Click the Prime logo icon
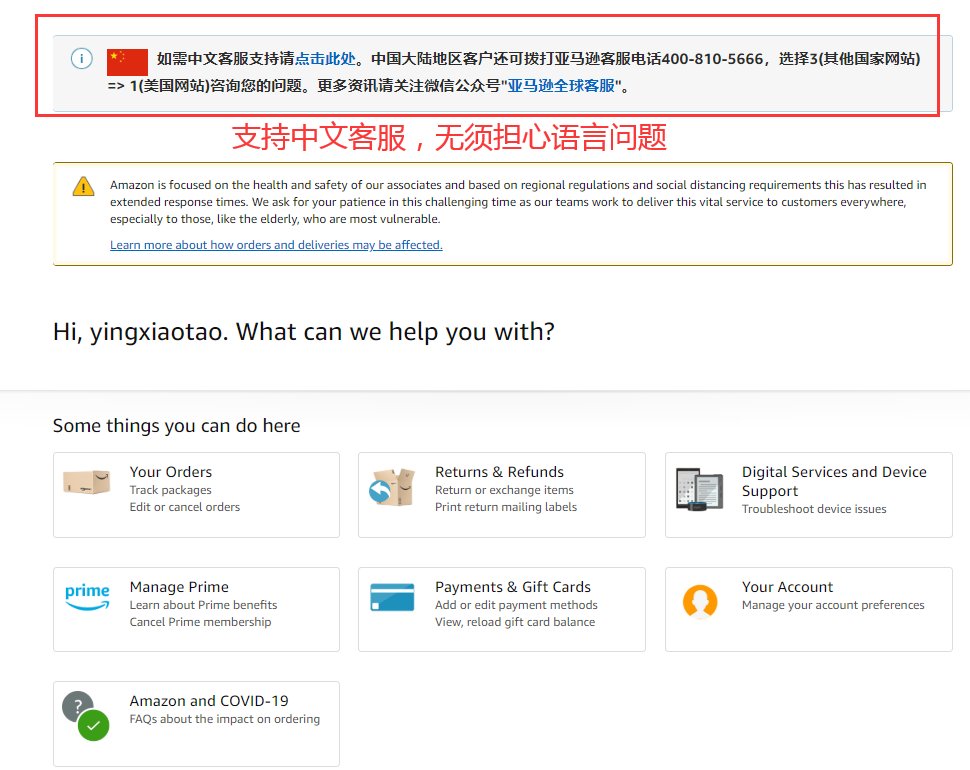Image resolution: width=970 pixels, height=770 pixels. point(87,597)
